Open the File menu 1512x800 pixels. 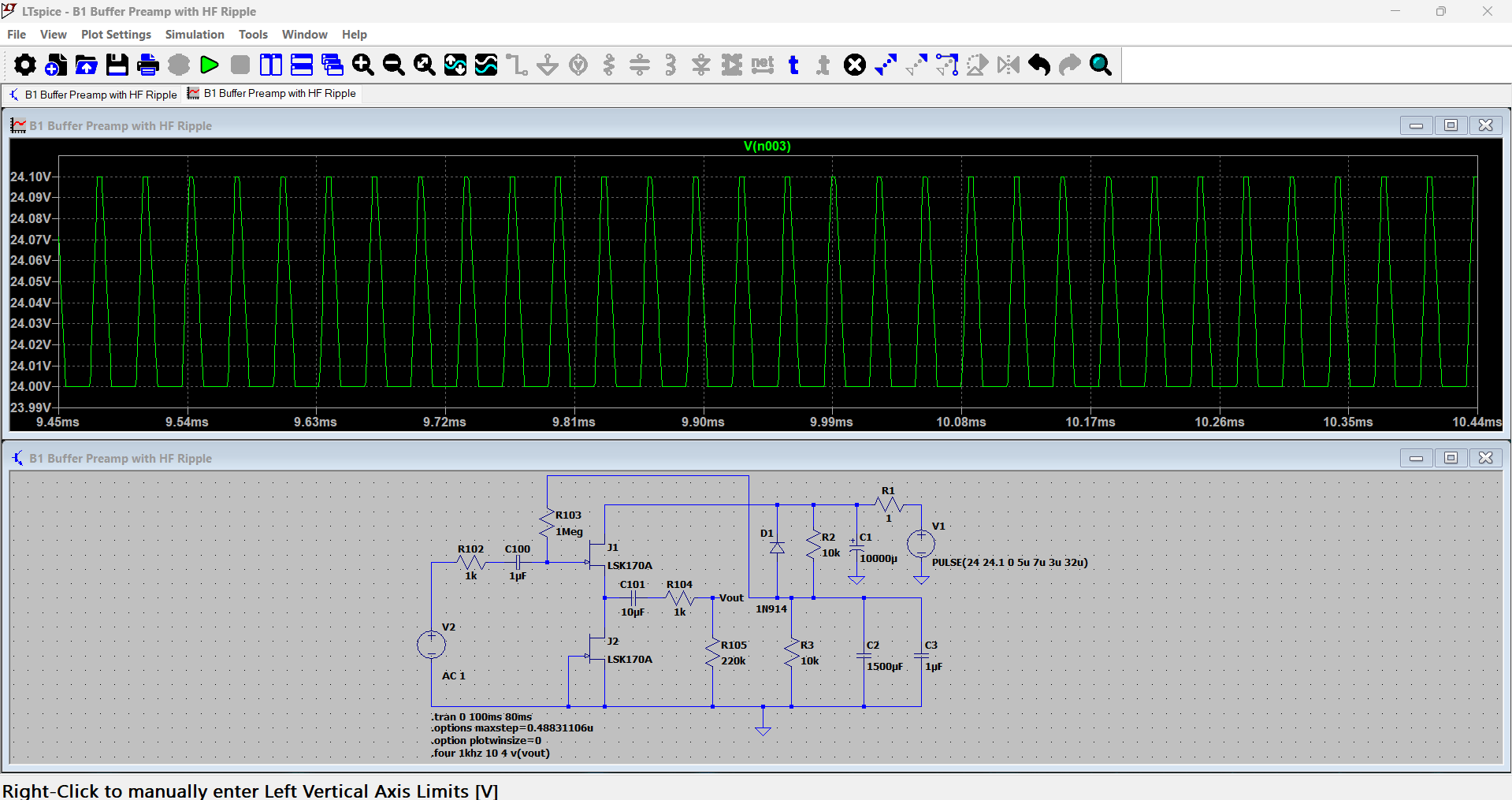click(17, 35)
